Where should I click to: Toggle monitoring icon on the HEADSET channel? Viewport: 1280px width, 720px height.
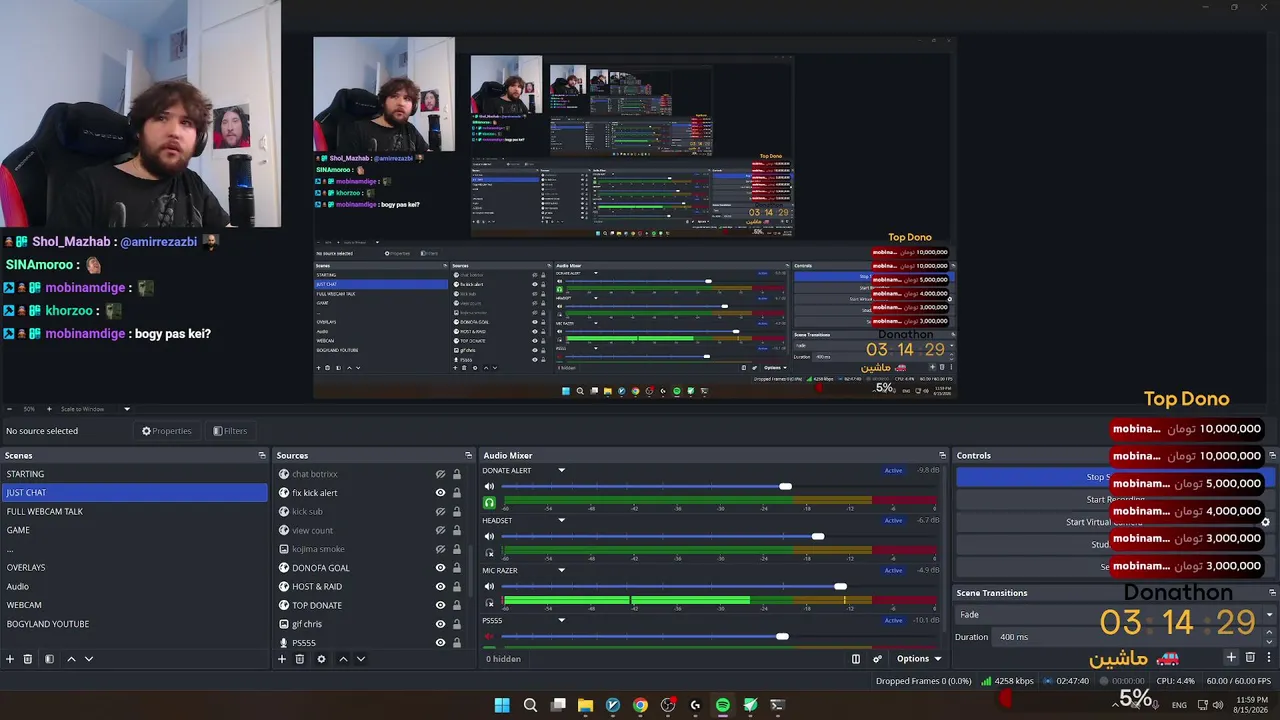(489, 552)
